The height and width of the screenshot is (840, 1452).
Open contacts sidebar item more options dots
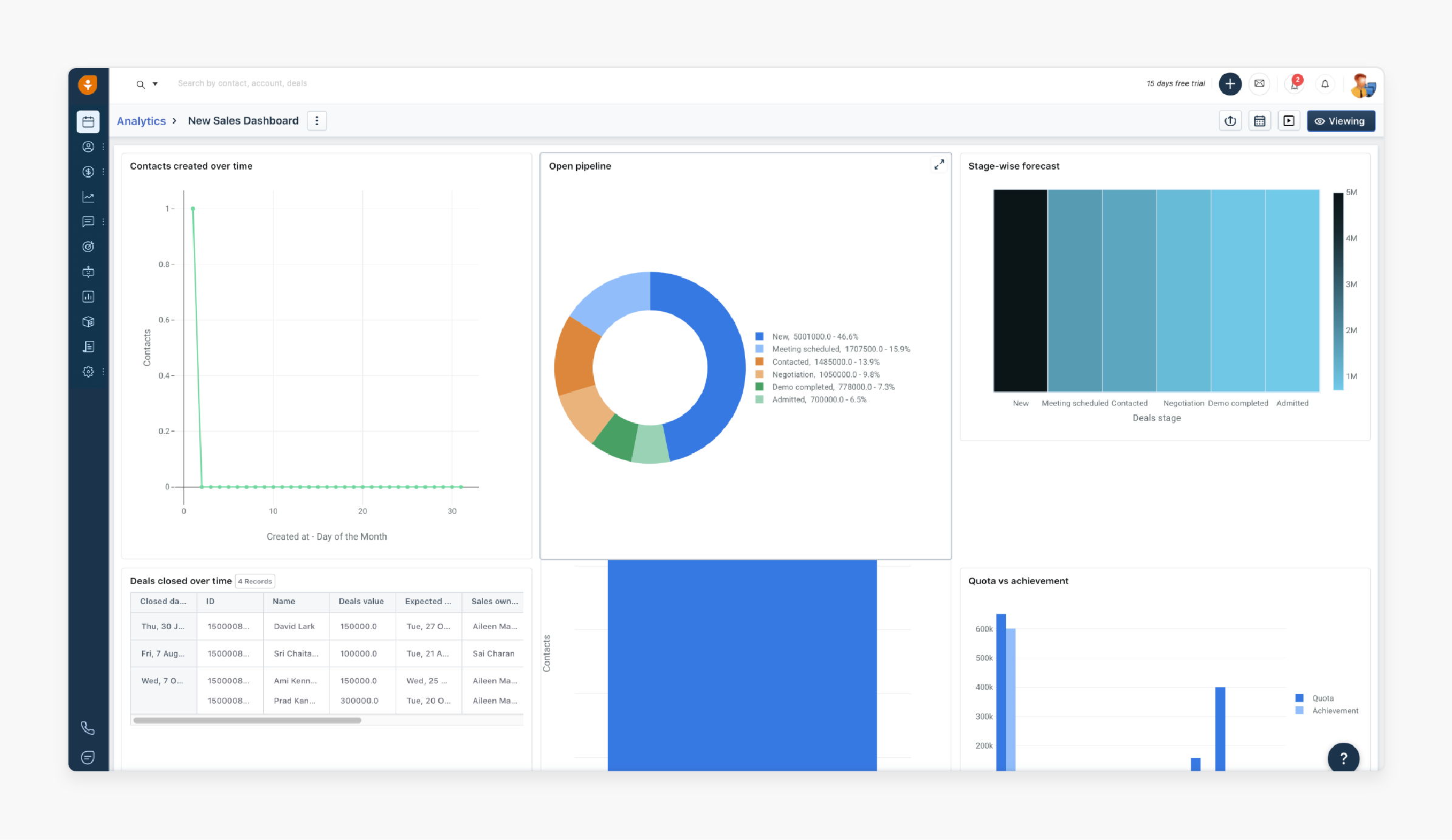tap(103, 146)
